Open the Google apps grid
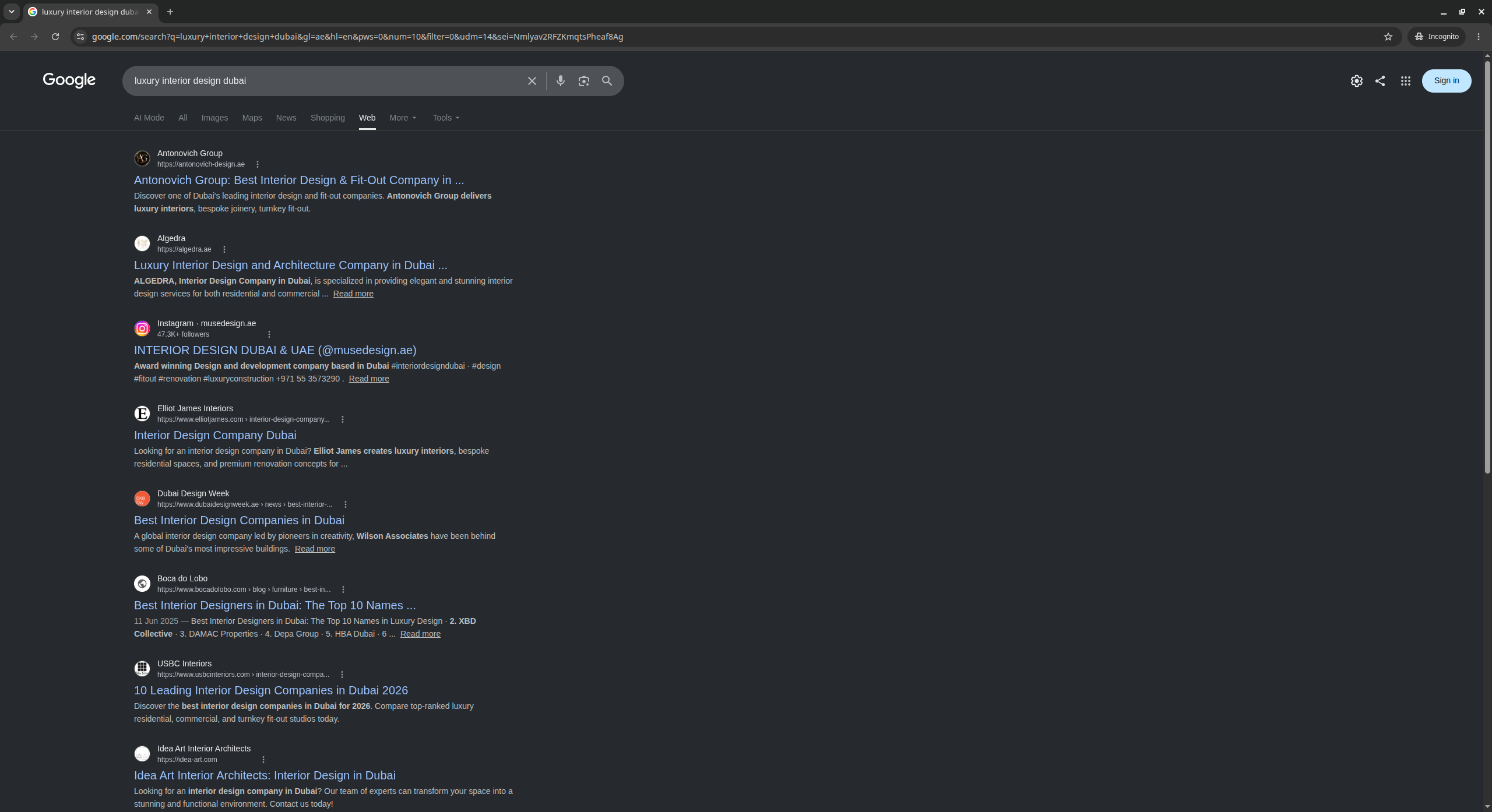The height and width of the screenshot is (812, 1492). coord(1405,81)
